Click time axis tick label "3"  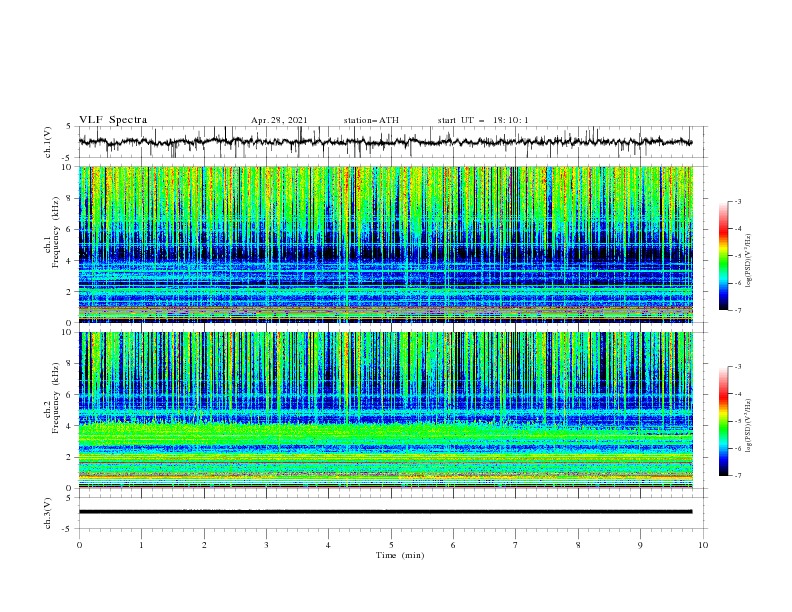click(266, 545)
